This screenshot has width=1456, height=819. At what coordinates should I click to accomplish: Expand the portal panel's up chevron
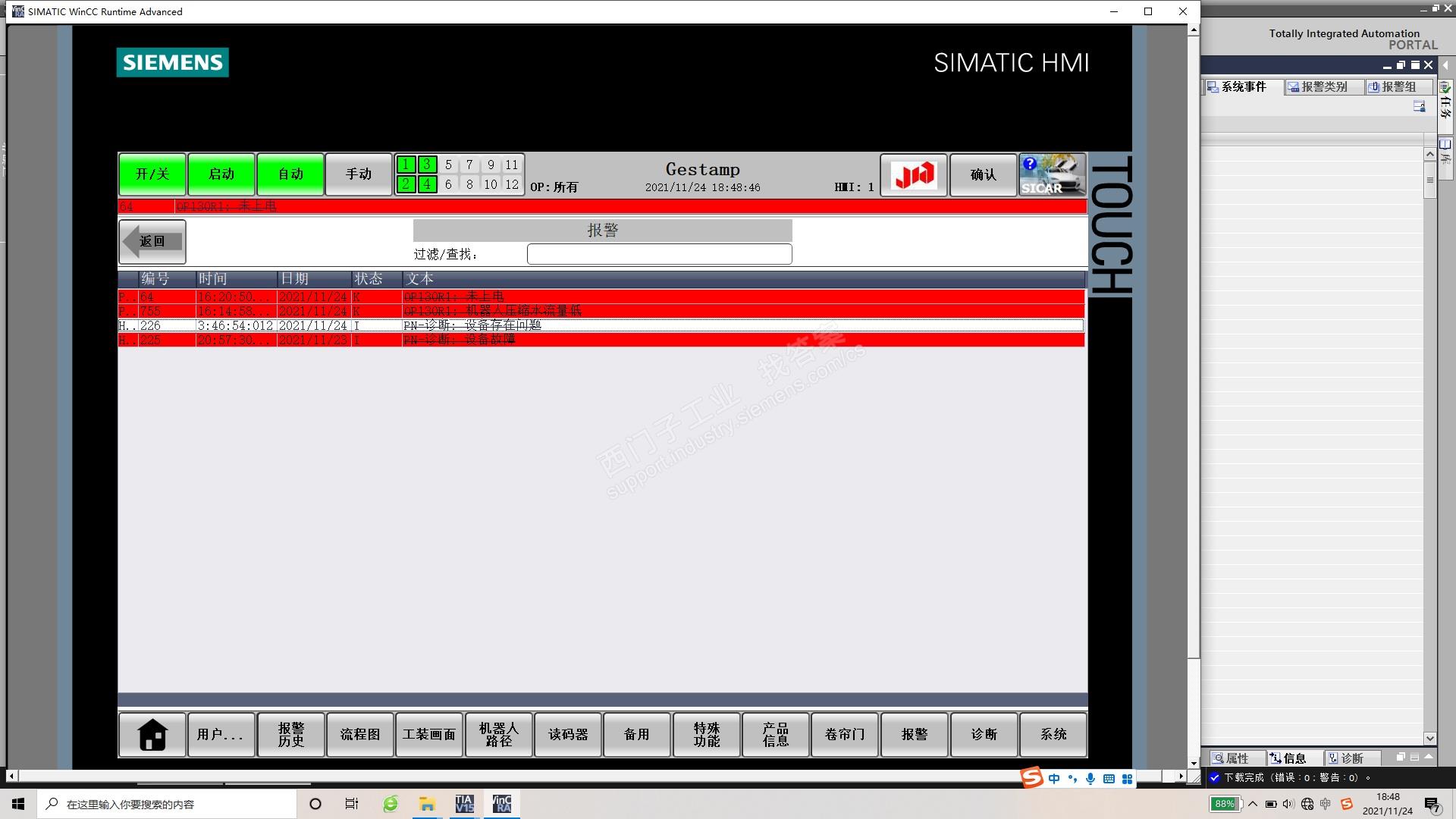coord(1429,757)
